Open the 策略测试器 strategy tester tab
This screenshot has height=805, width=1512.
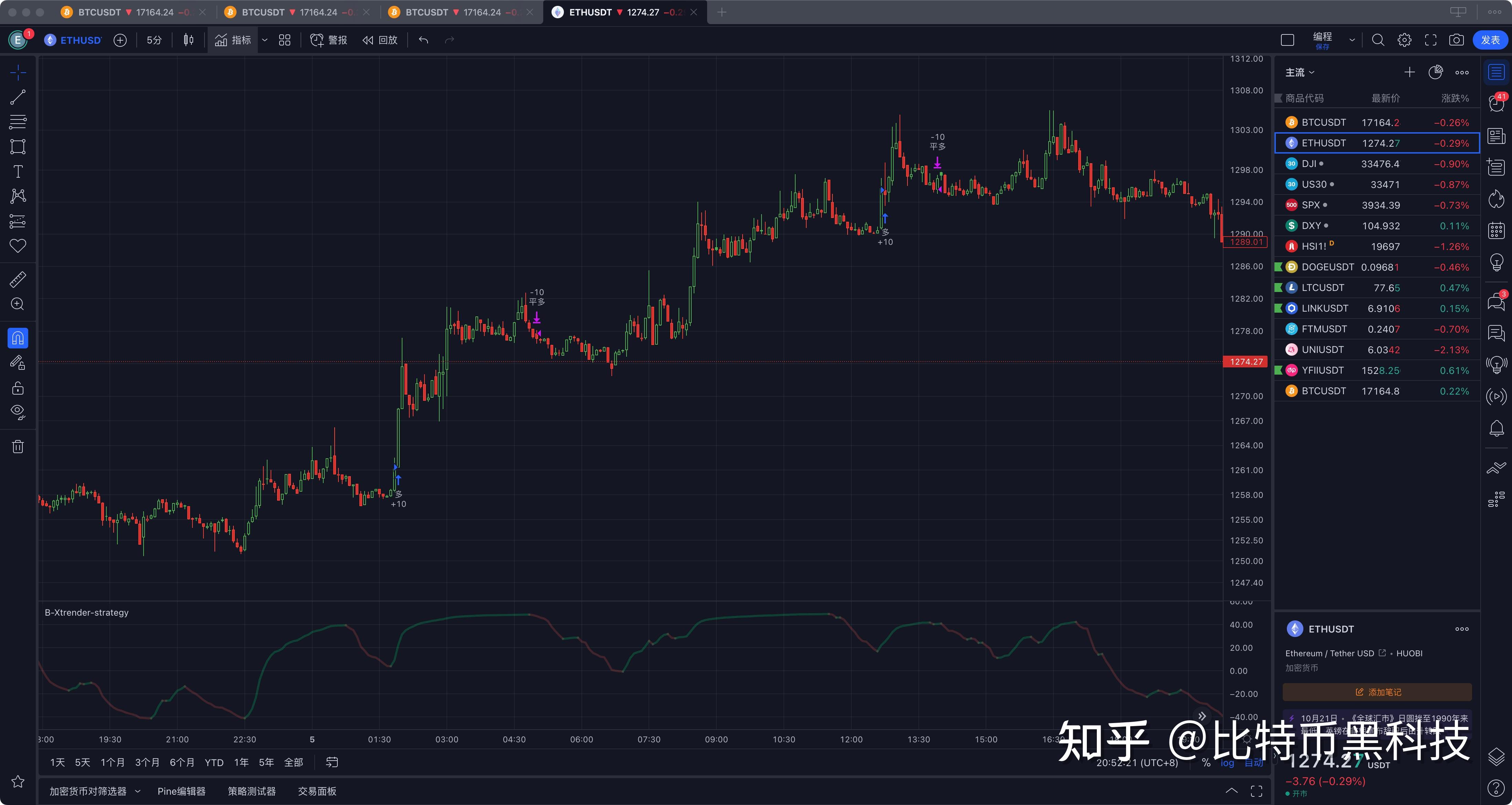(x=252, y=792)
